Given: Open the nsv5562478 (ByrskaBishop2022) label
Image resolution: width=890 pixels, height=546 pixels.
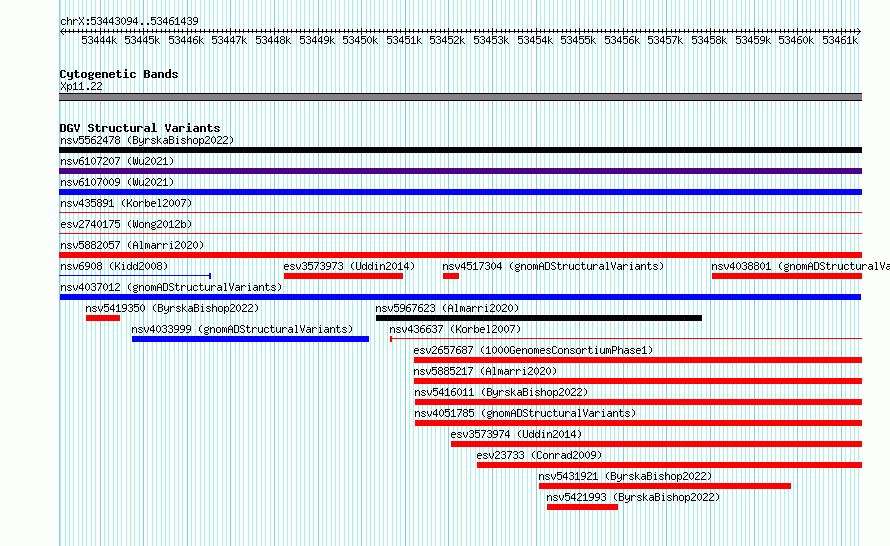Looking at the screenshot, I should click(147, 140).
